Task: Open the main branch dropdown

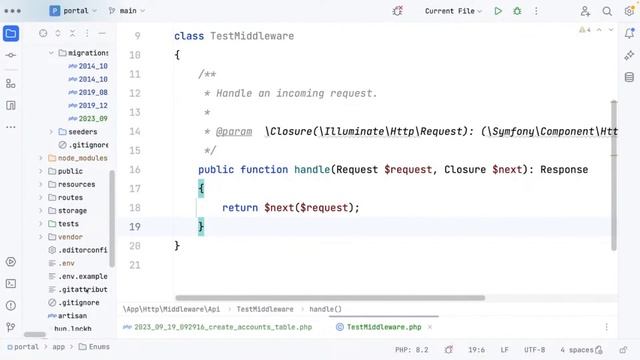Action: point(127,11)
